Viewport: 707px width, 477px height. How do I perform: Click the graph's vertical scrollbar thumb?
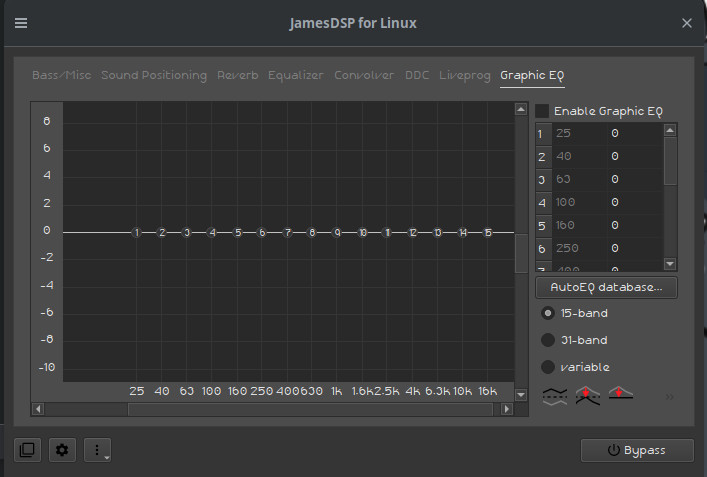521,253
